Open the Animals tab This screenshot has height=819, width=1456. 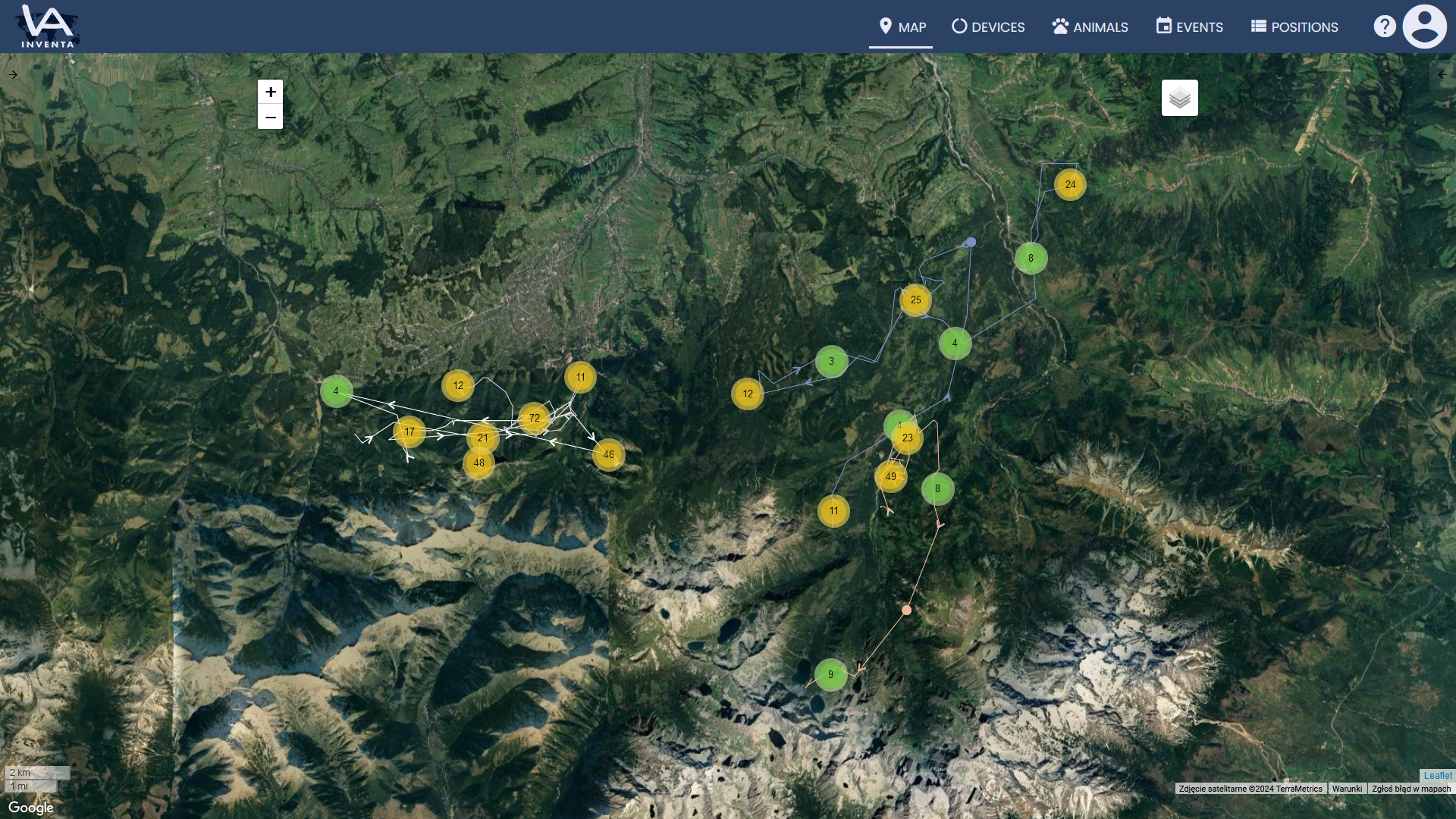(x=1090, y=27)
